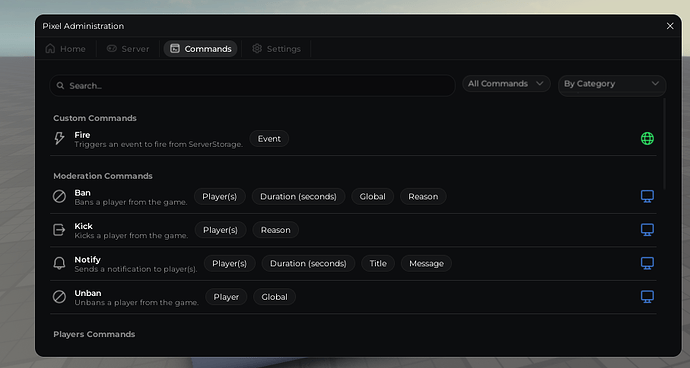Select the Commands tab
Image resolution: width=690 pixels, height=368 pixels.
pyautogui.click(x=201, y=49)
